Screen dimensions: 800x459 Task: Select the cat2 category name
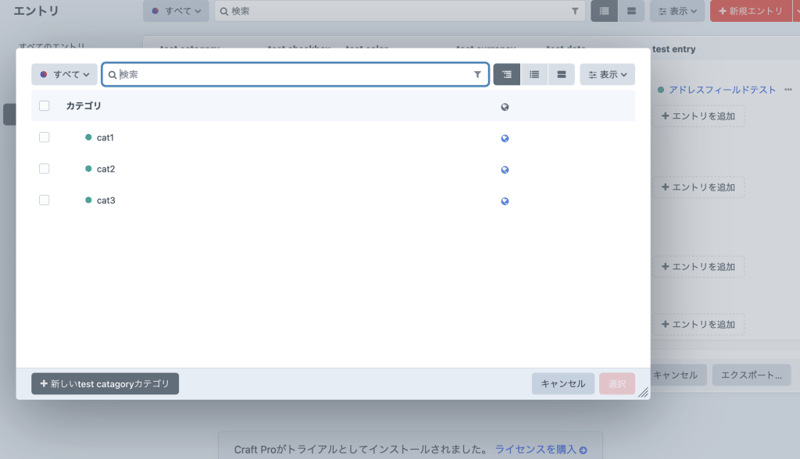pyautogui.click(x=106, y=169)
